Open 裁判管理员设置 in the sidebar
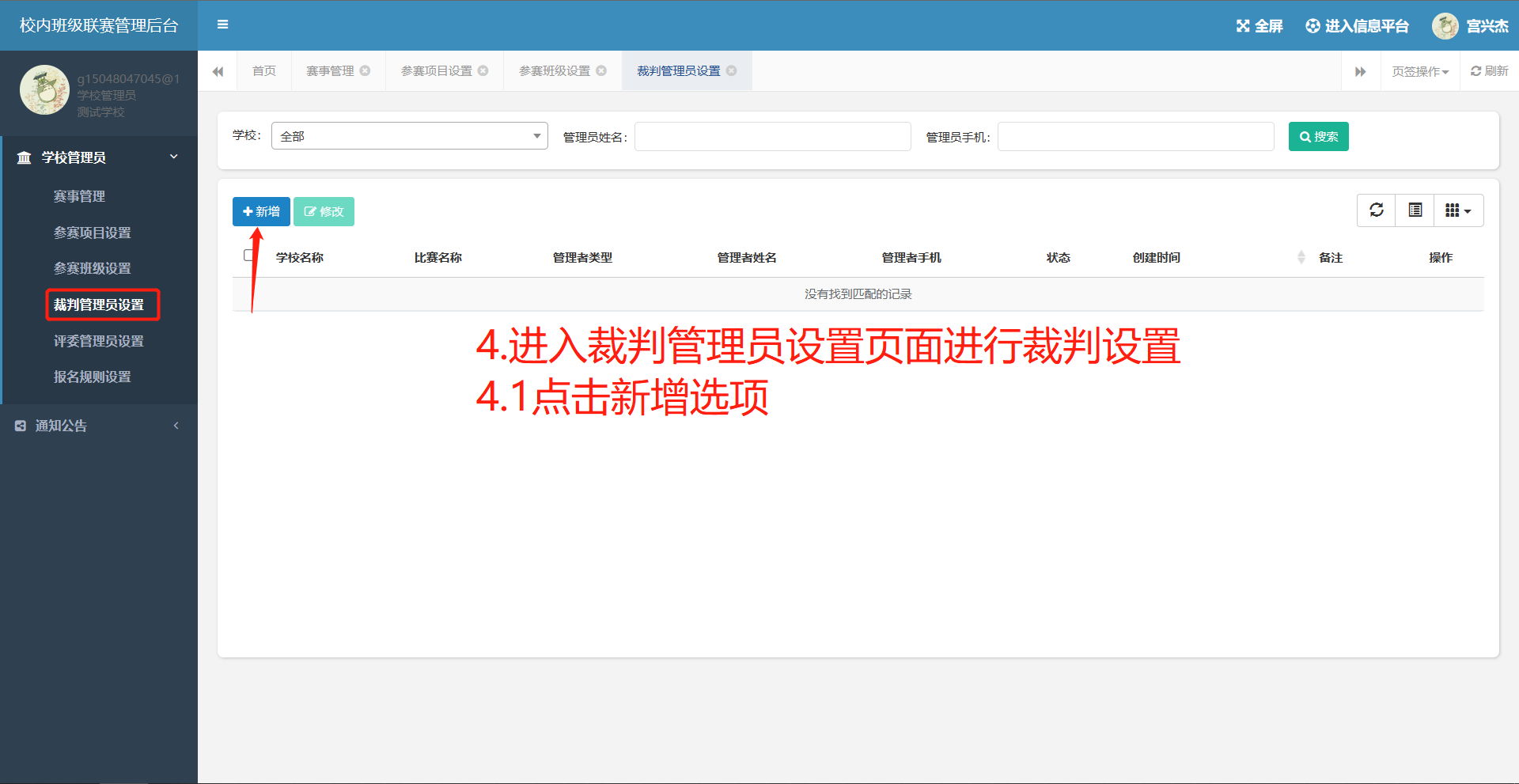The width and height of the screenshot is (1519, 784). [x=99, y=305]
